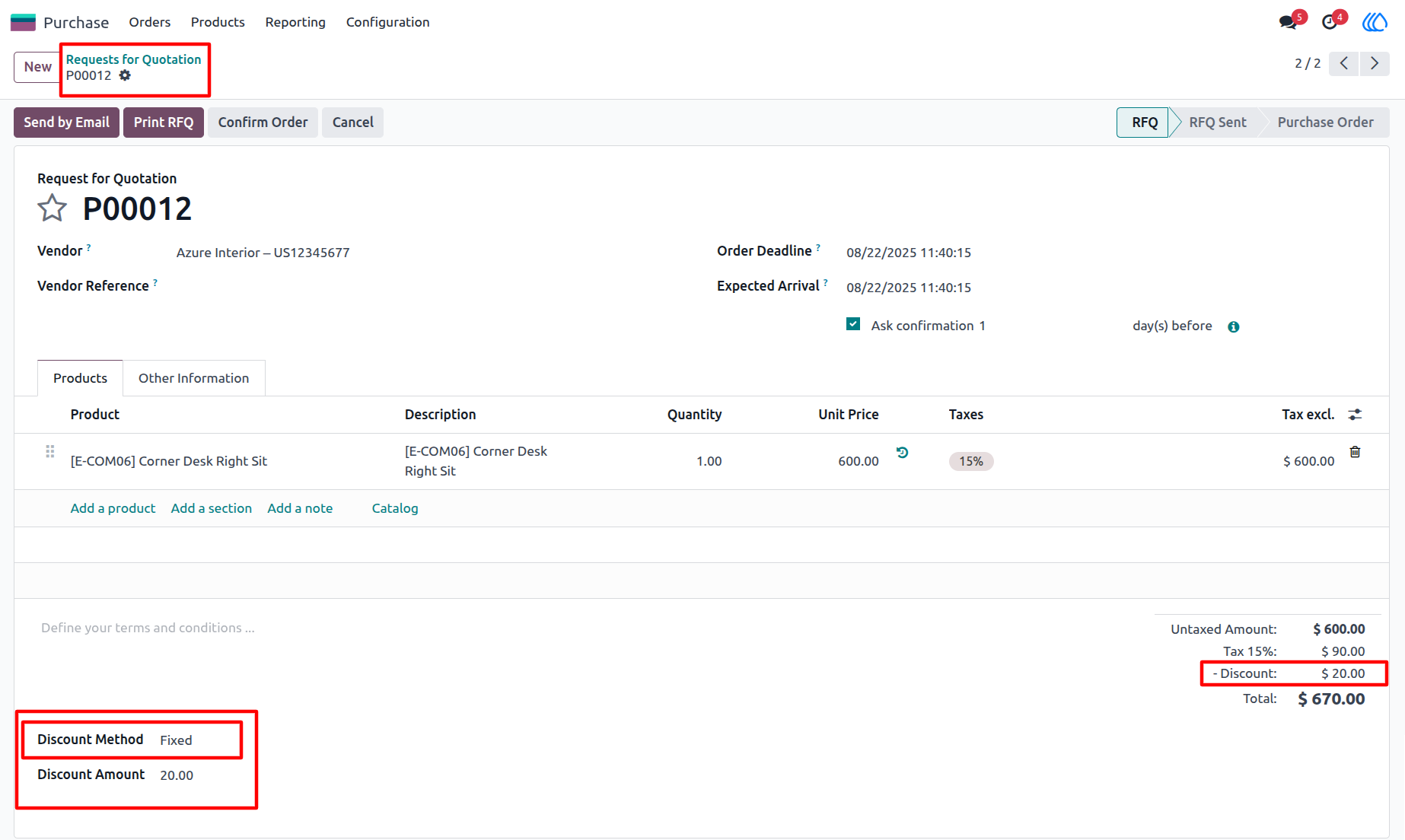Open the column settings adjust icon
Image resolution: width=1405 pixels, height=840 pixels.
pos(1355,415)
